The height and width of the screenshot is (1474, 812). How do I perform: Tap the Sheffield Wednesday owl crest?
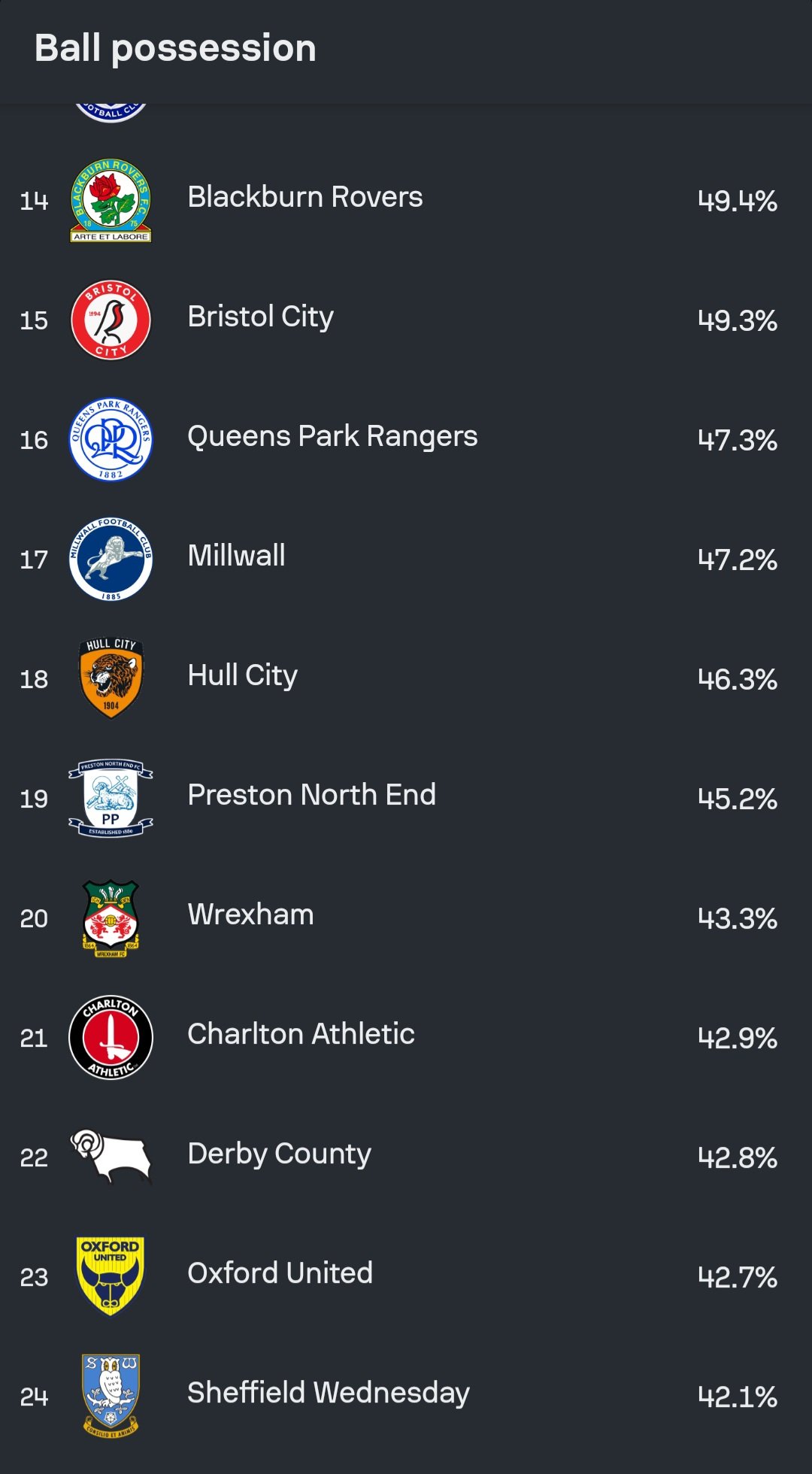coord(111,1396)
